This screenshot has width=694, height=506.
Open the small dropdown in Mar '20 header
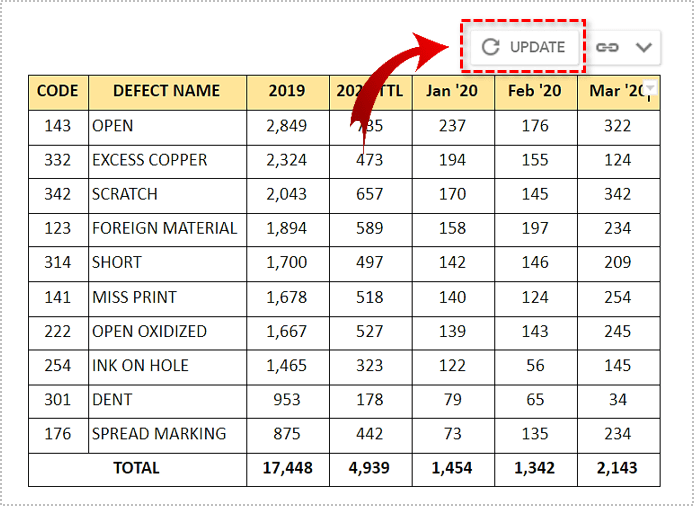[651, 89]
